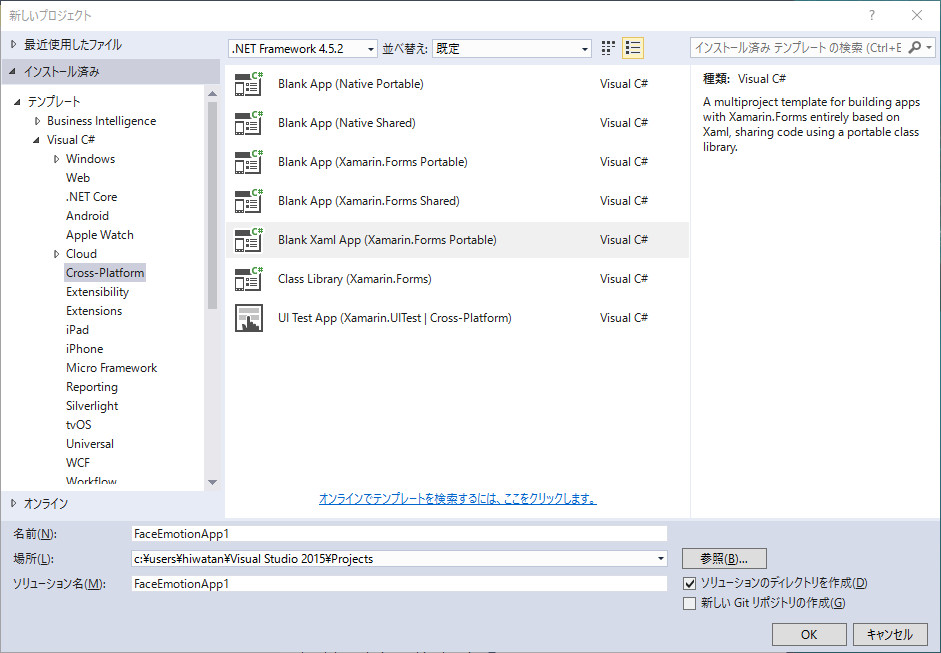The image size is (941, 653).
Task: Expand the Windows tree node
Action: pyautogui.click(x=56, y=159)
